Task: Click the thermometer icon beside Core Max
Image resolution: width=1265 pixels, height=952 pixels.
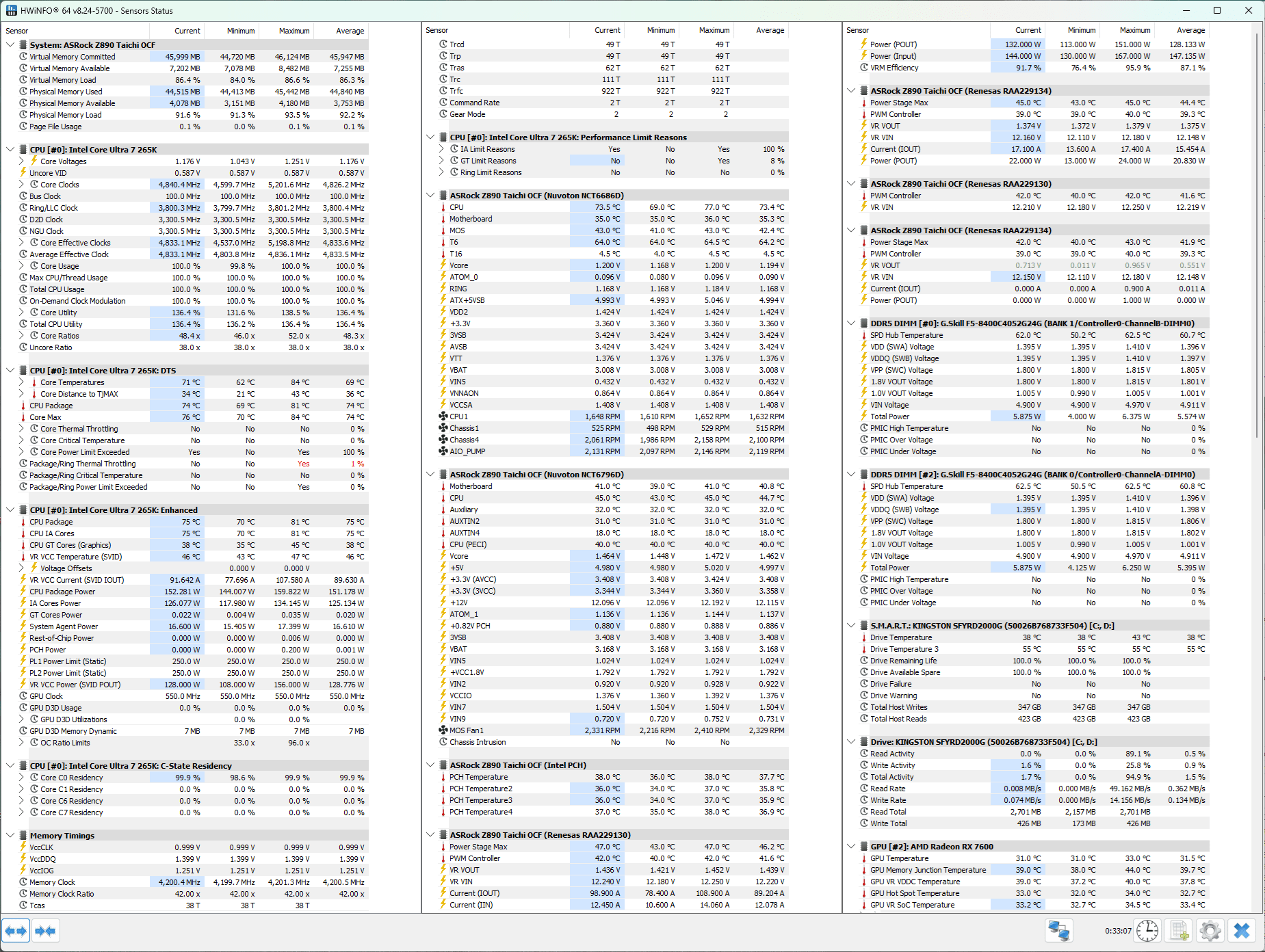Action: point(23,417)
